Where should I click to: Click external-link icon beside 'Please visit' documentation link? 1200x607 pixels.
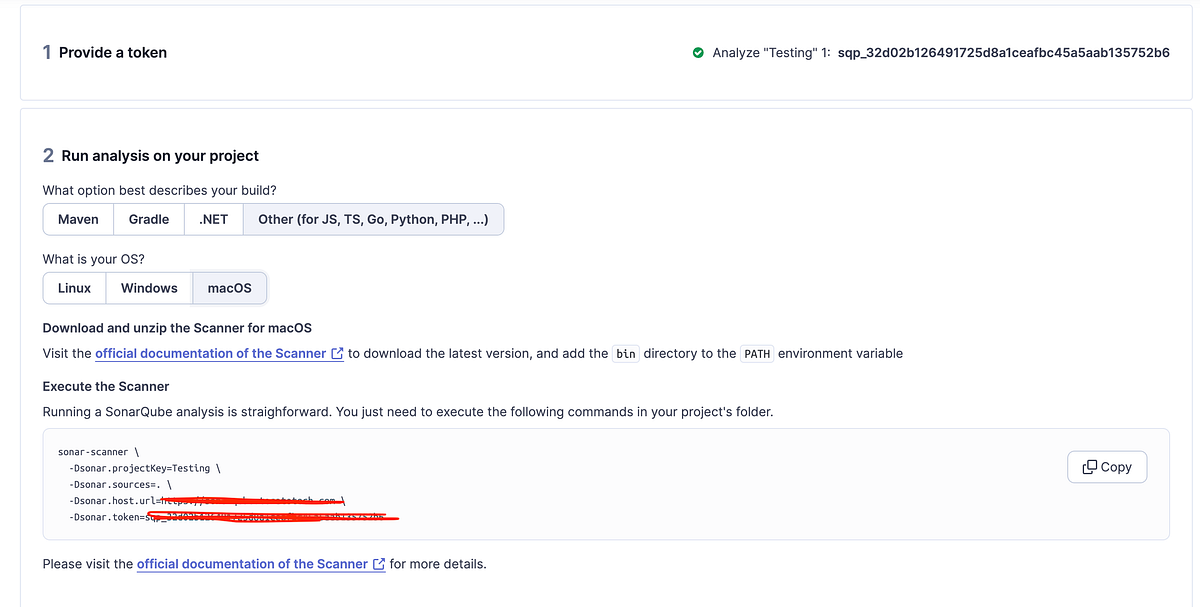(379, 564)
